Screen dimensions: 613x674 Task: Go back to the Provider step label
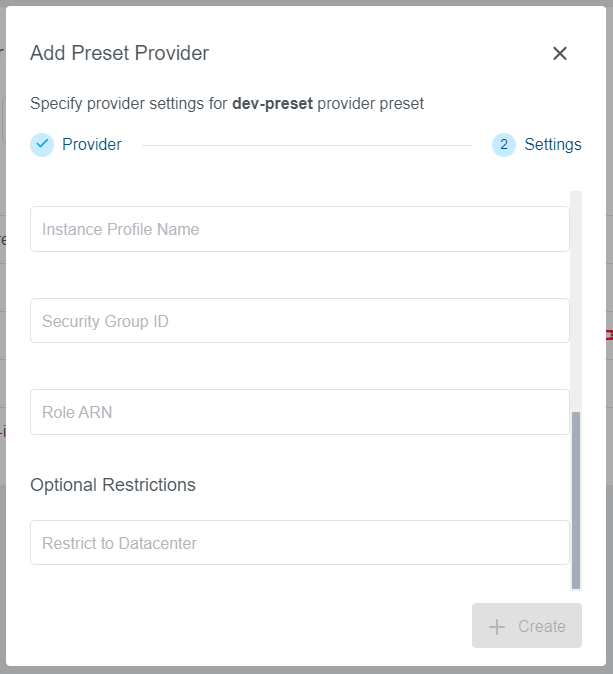click(92, 145)
